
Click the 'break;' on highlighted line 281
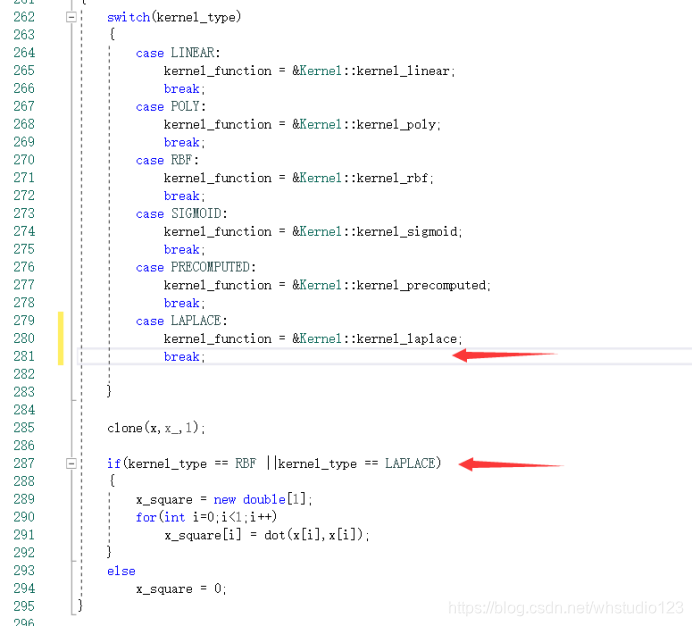point(184,357)
